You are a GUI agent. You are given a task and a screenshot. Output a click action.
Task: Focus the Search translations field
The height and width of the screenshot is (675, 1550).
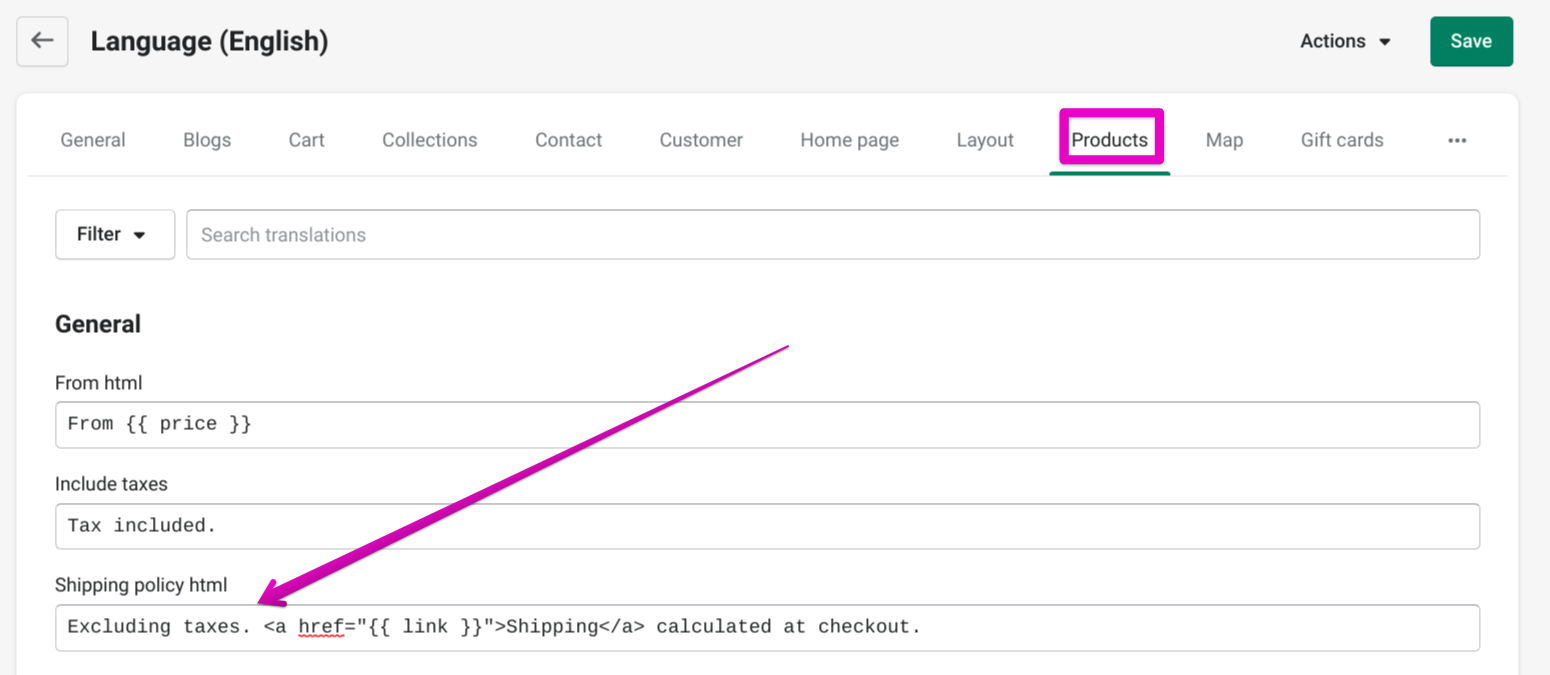[832, 235]
